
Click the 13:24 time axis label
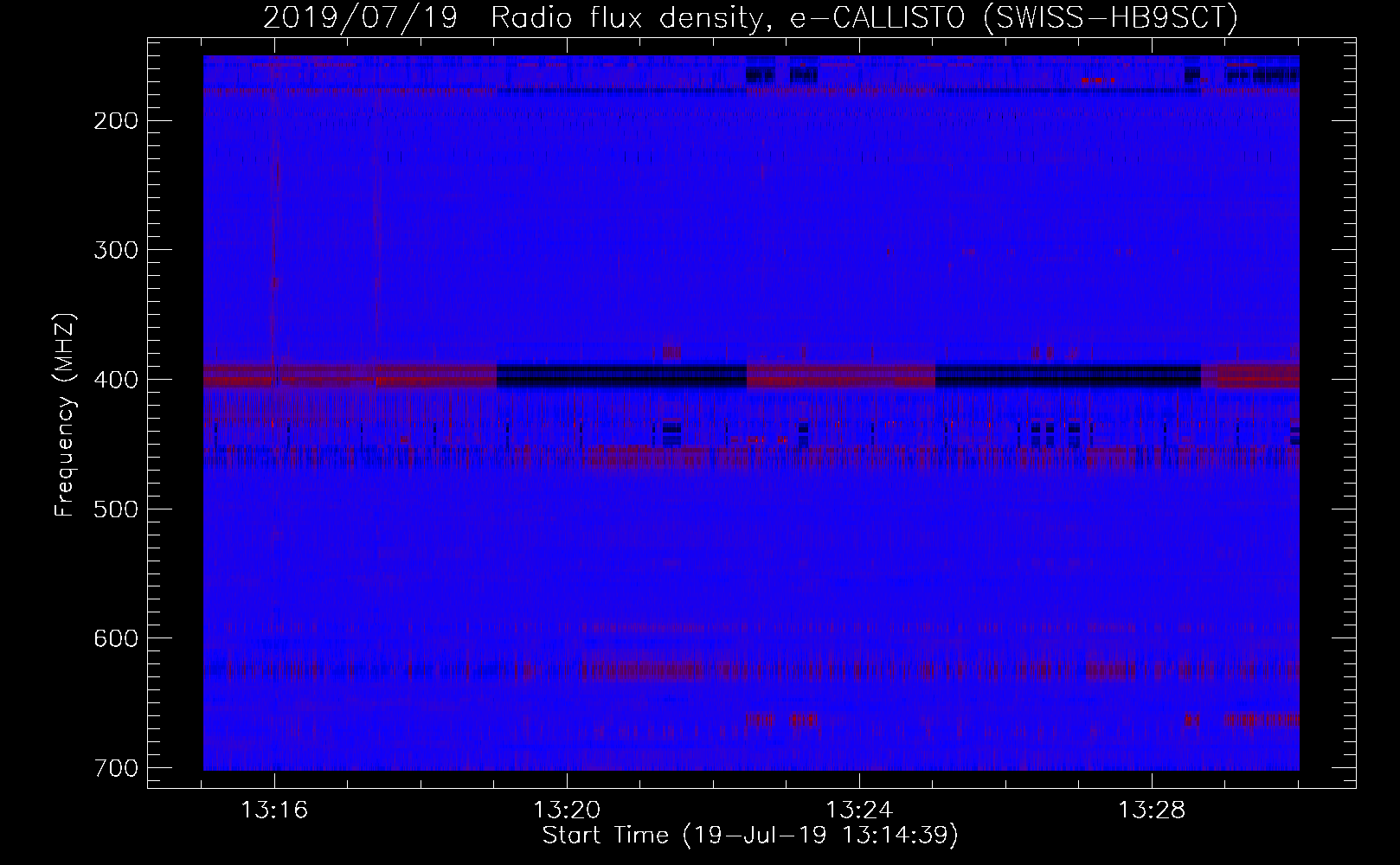859,811
